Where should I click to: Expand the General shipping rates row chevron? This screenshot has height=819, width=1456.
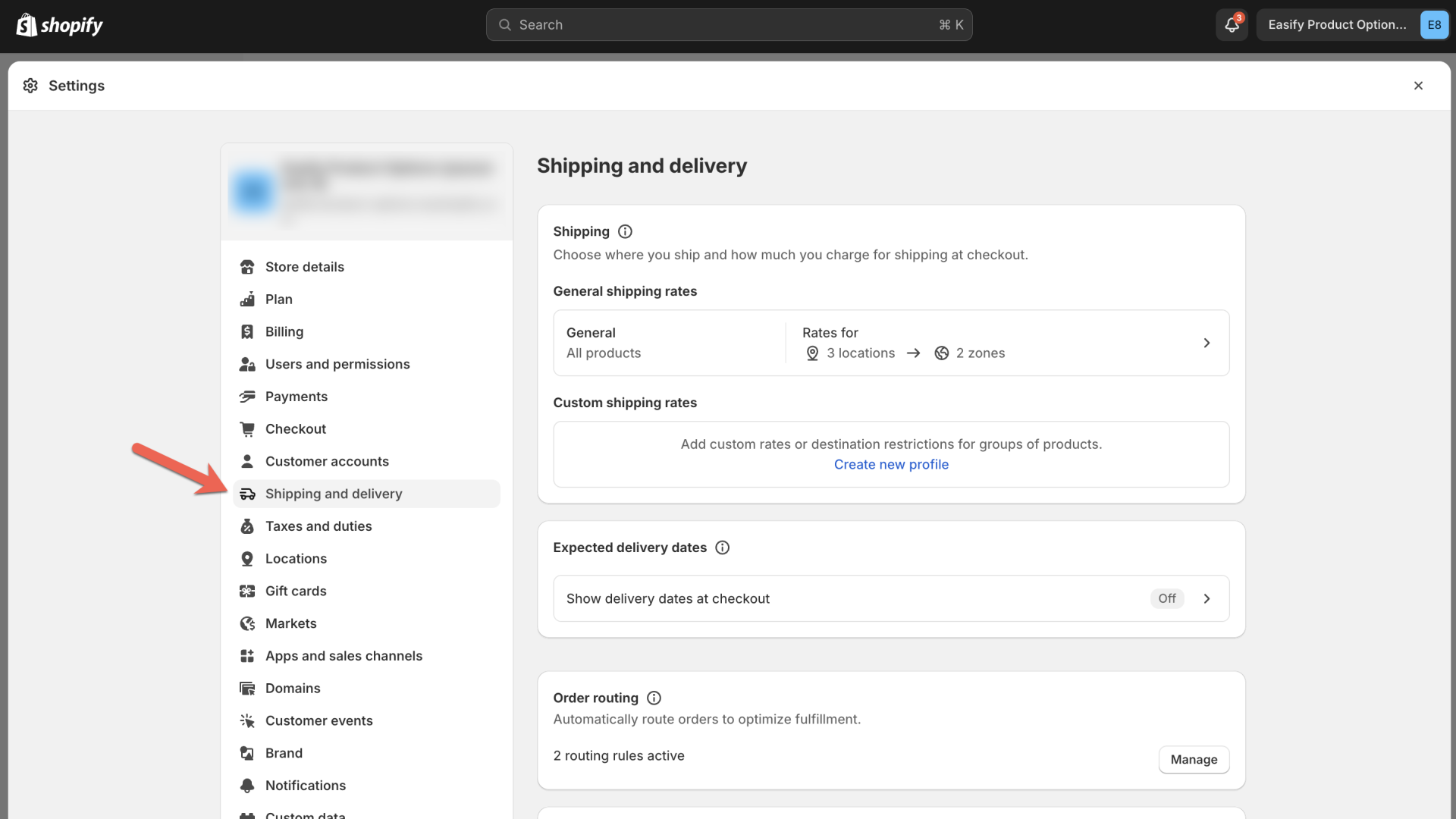(1207, 343)
